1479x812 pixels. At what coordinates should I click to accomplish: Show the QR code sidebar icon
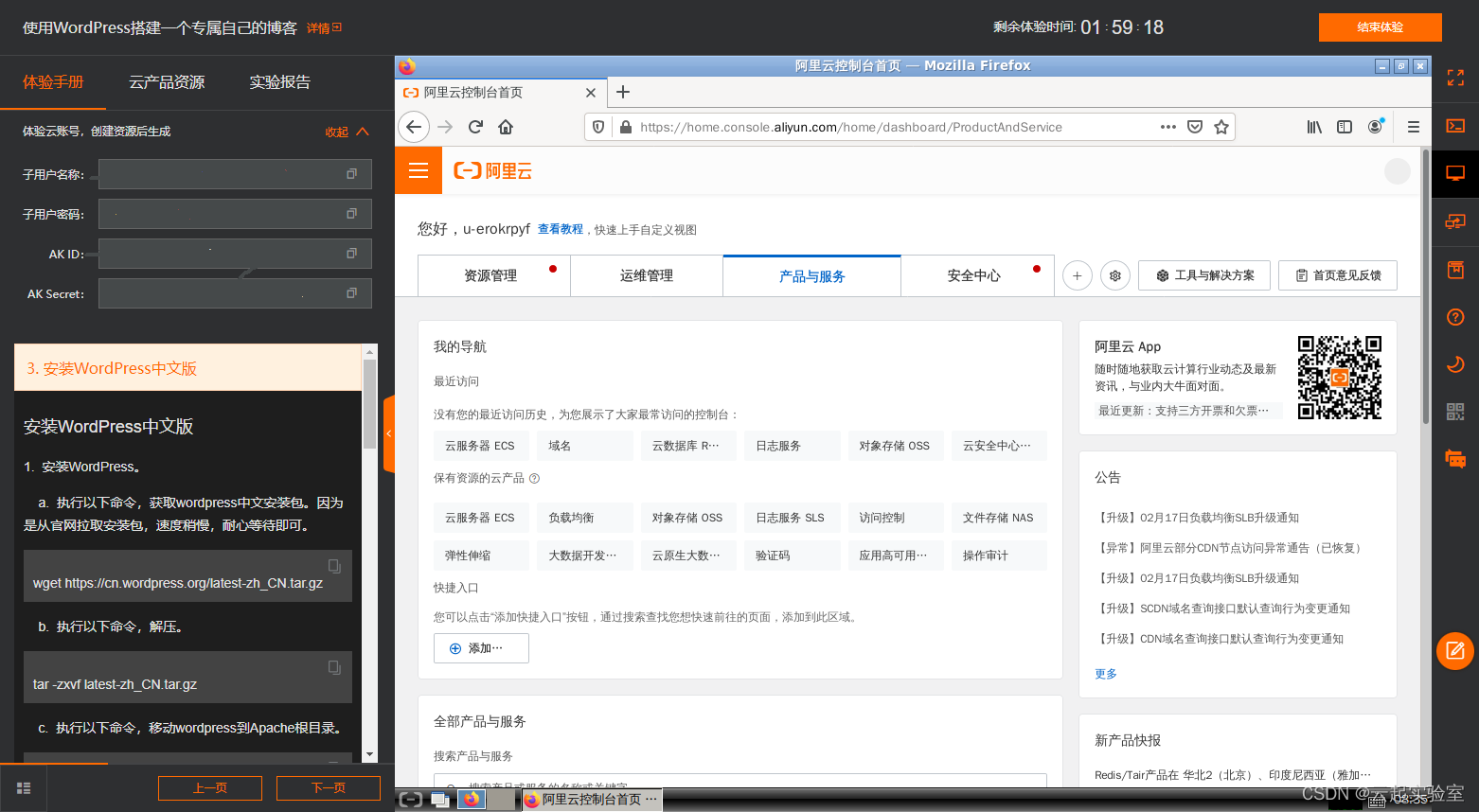pos(1455,410)
